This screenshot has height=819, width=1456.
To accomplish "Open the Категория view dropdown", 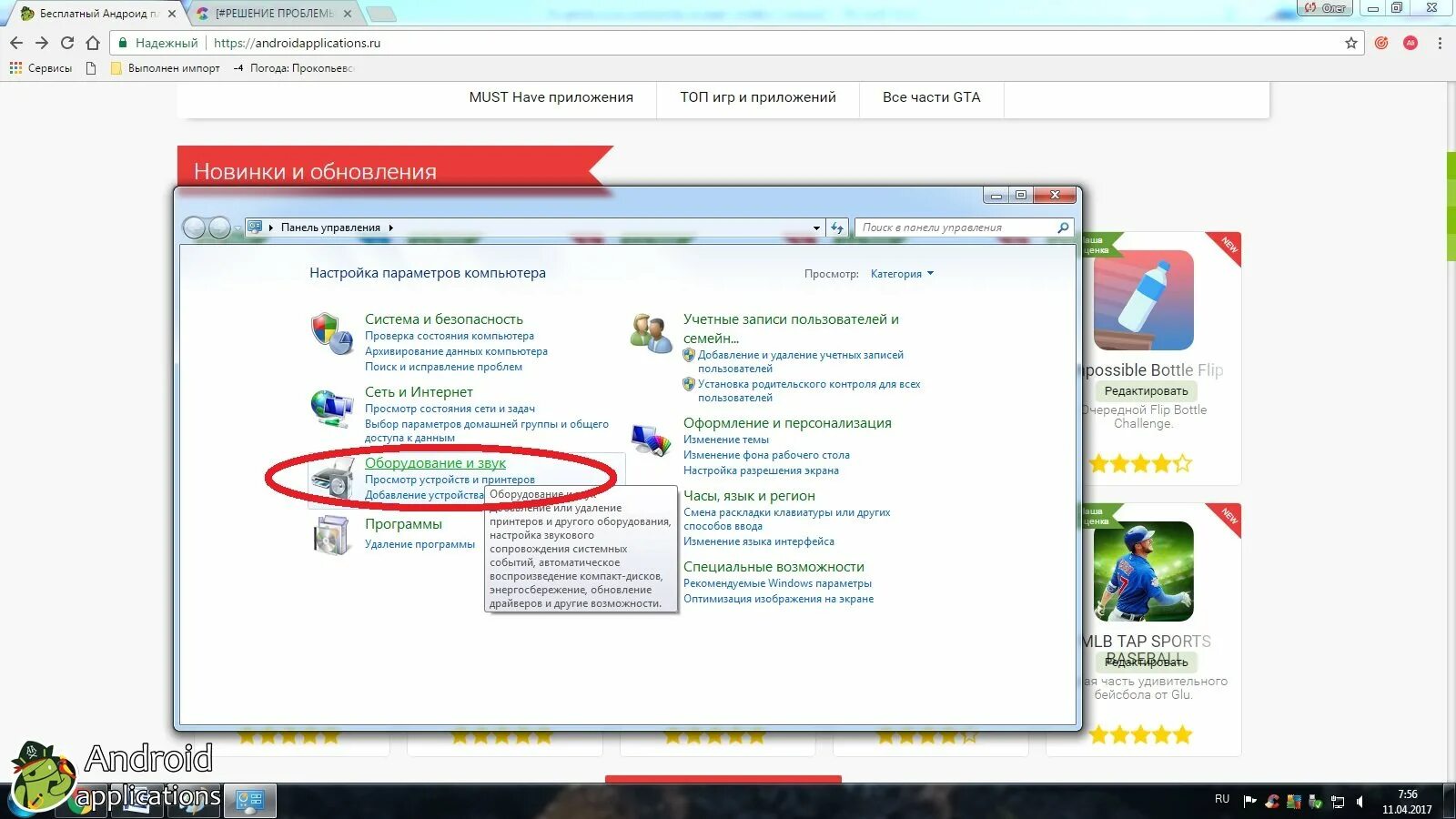I will pos(902,274).
